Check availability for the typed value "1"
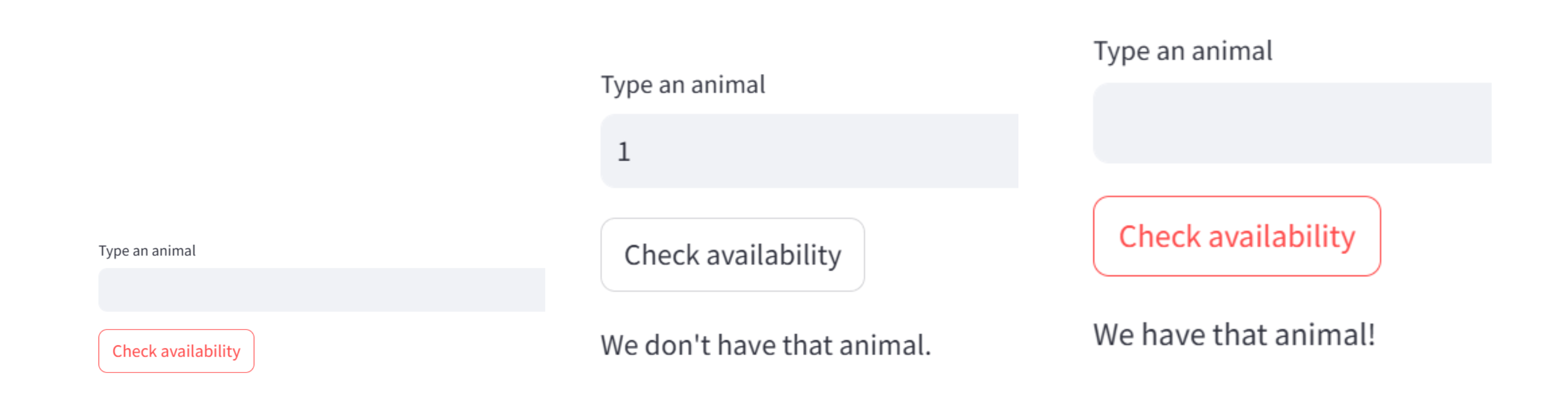The width and height of the screenshot is (1568, 398). click(732, 255)
